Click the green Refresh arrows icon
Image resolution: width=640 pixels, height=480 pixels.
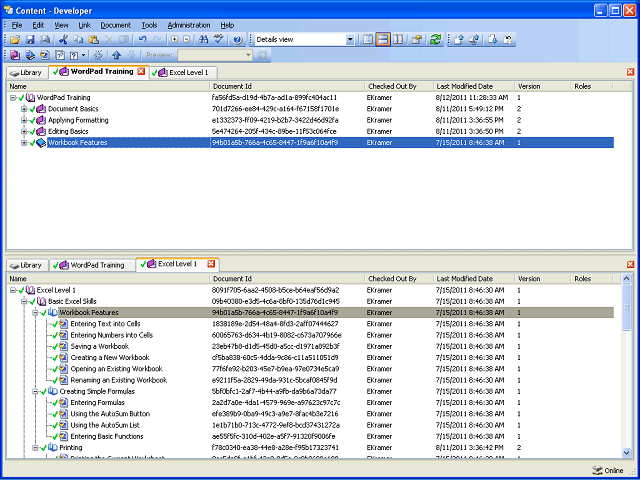[436, 40]
